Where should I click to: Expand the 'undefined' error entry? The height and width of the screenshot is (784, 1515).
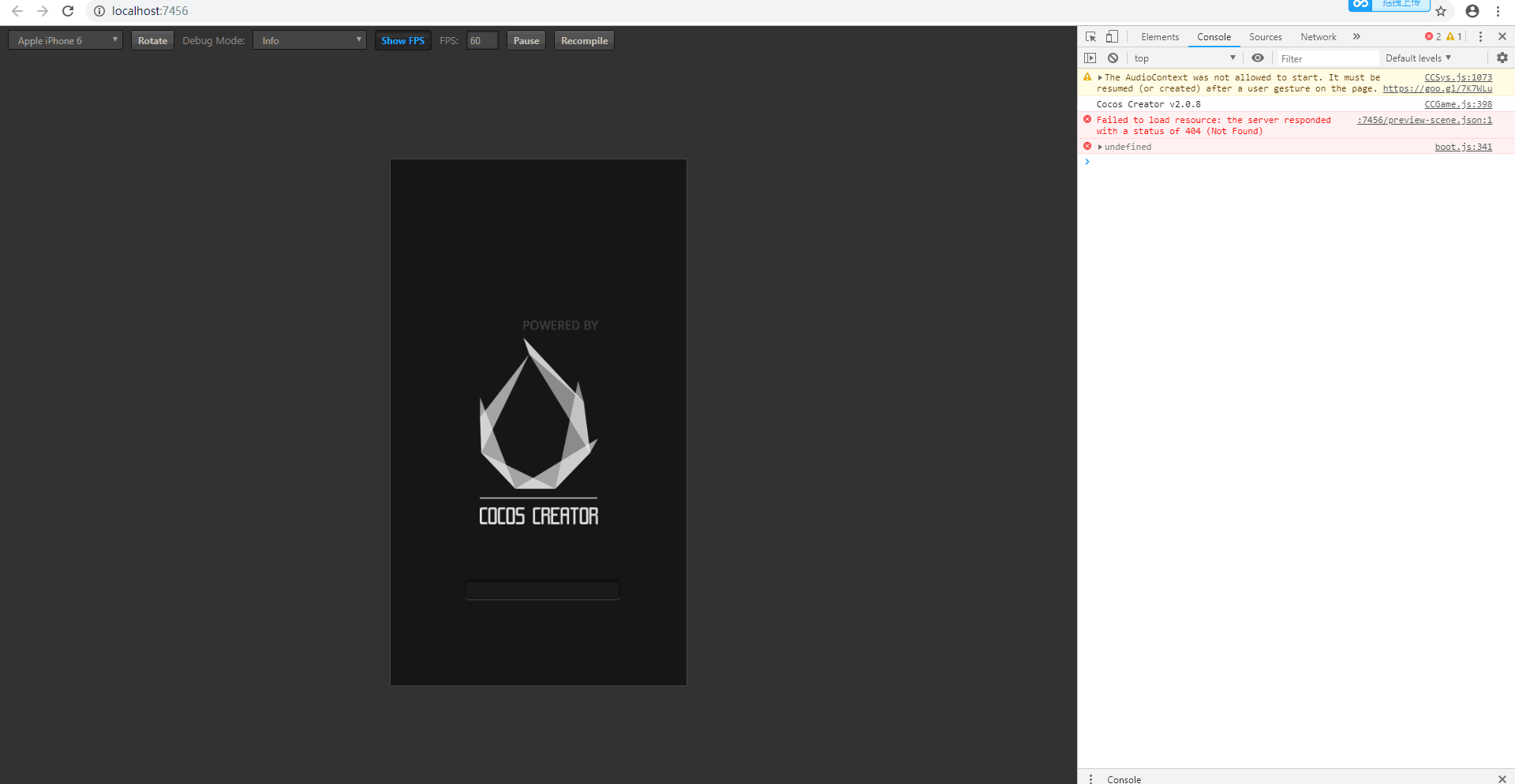pos(1100,147)
